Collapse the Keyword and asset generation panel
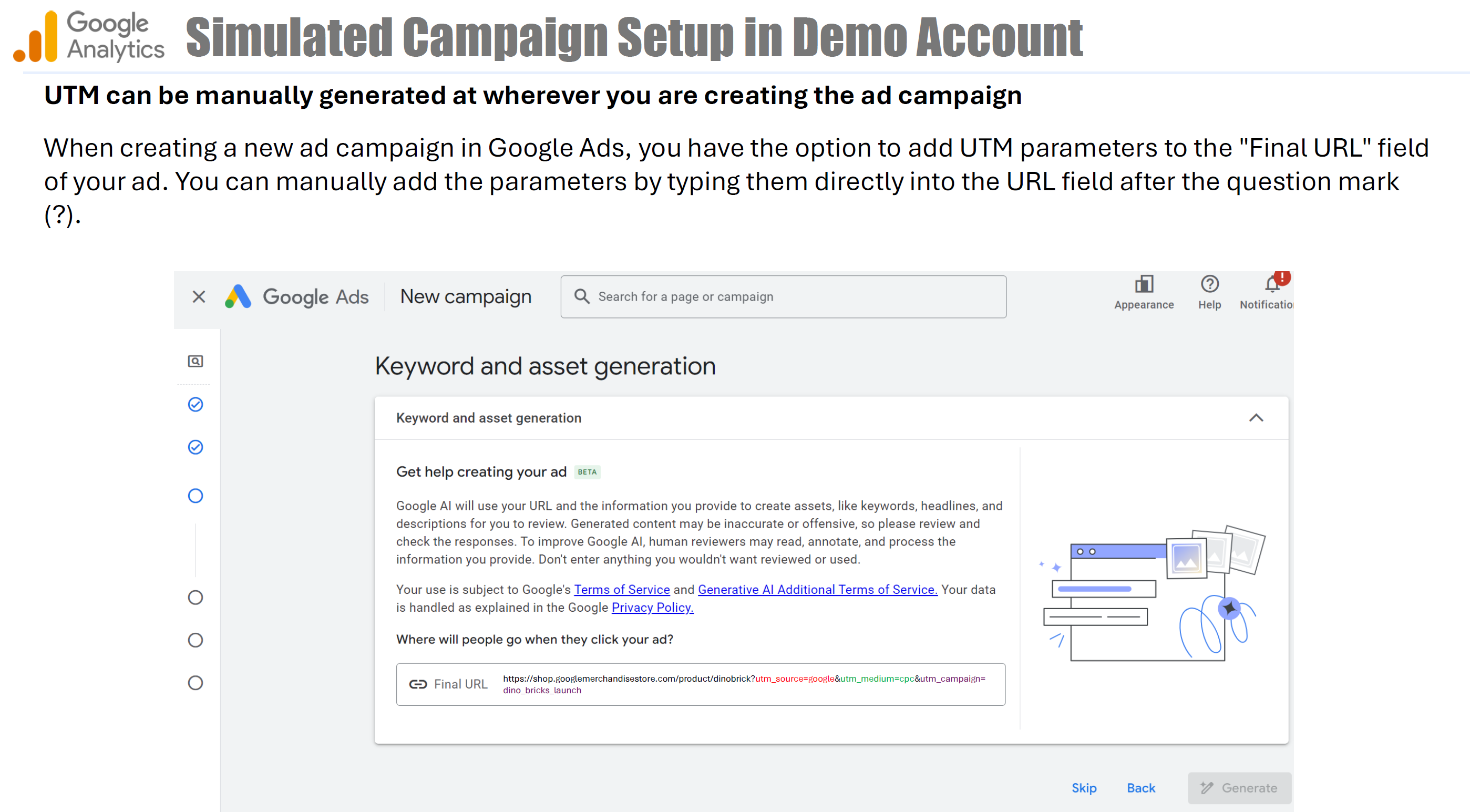 [1256, 418]
